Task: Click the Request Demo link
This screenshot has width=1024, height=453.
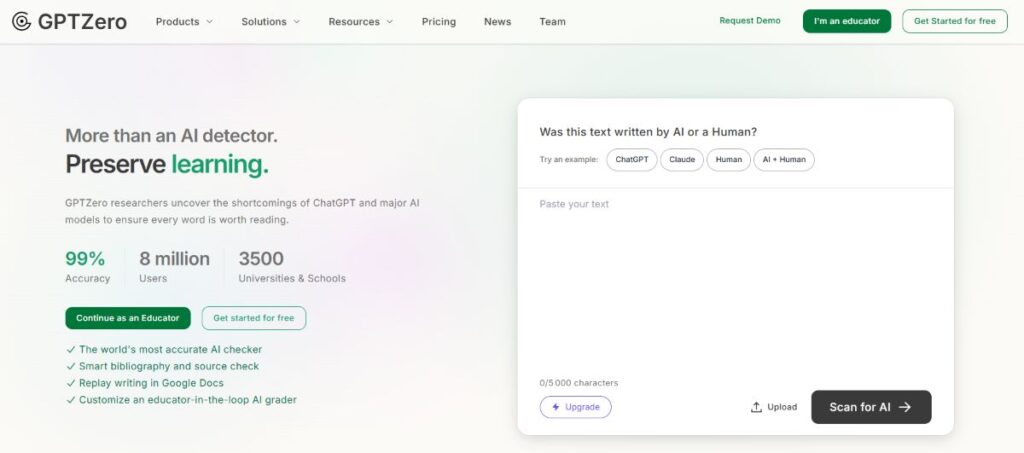Action: 750,21
